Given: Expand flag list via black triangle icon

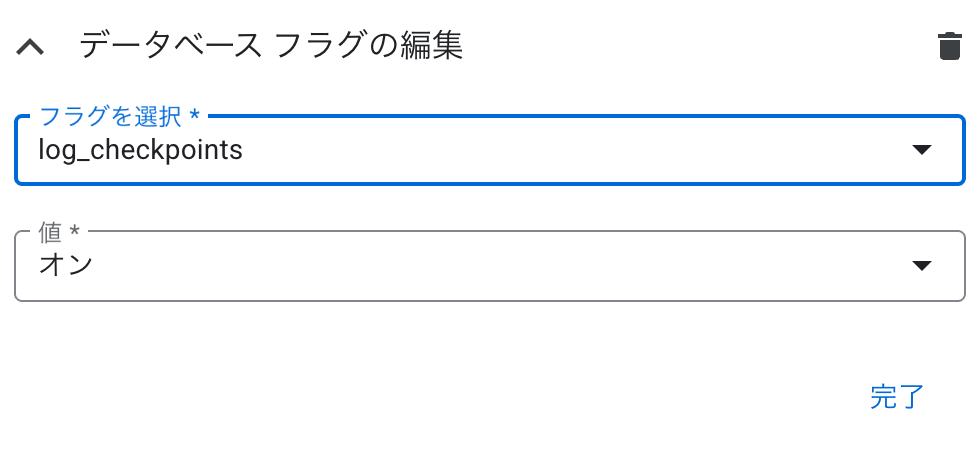Looking at the screenshot, I should (921, 149).
